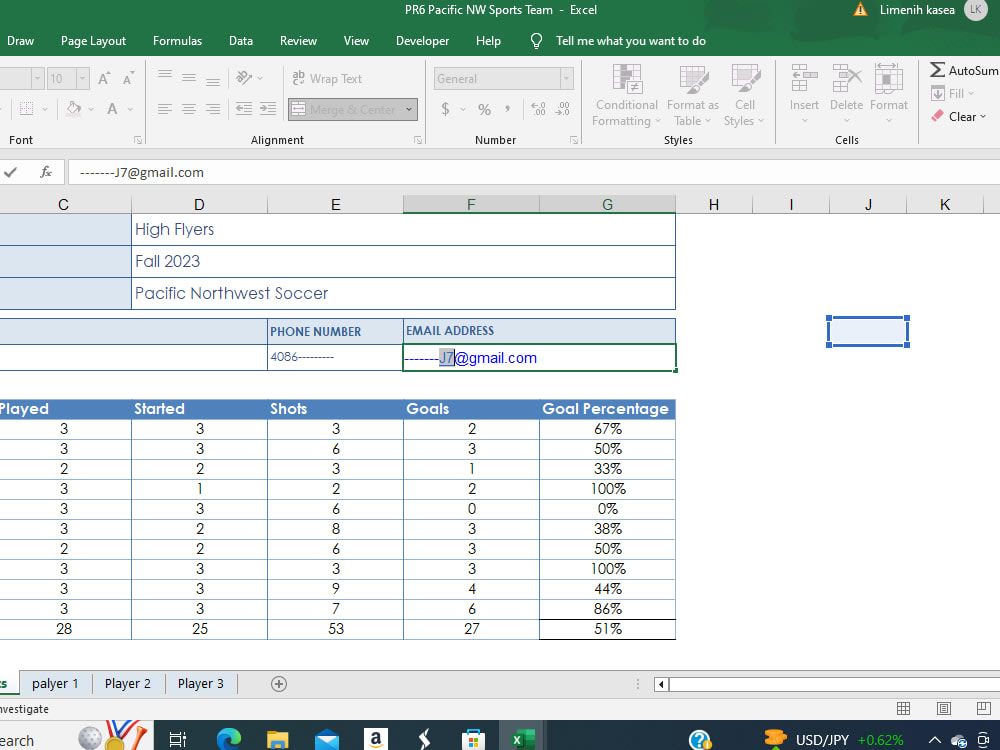Switch to Page Layout view in status bar

[943, 709]
